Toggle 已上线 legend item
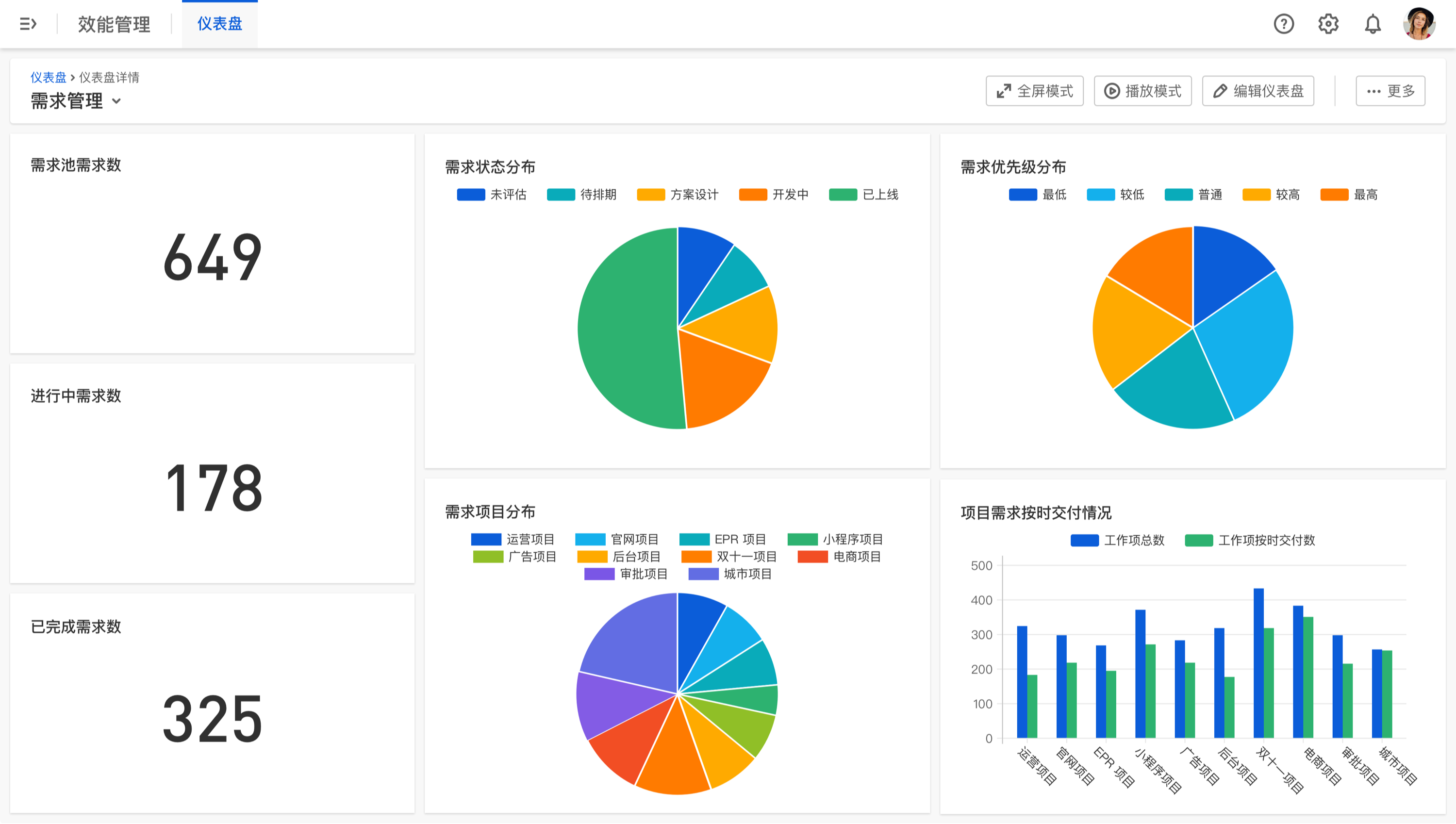 864,195
